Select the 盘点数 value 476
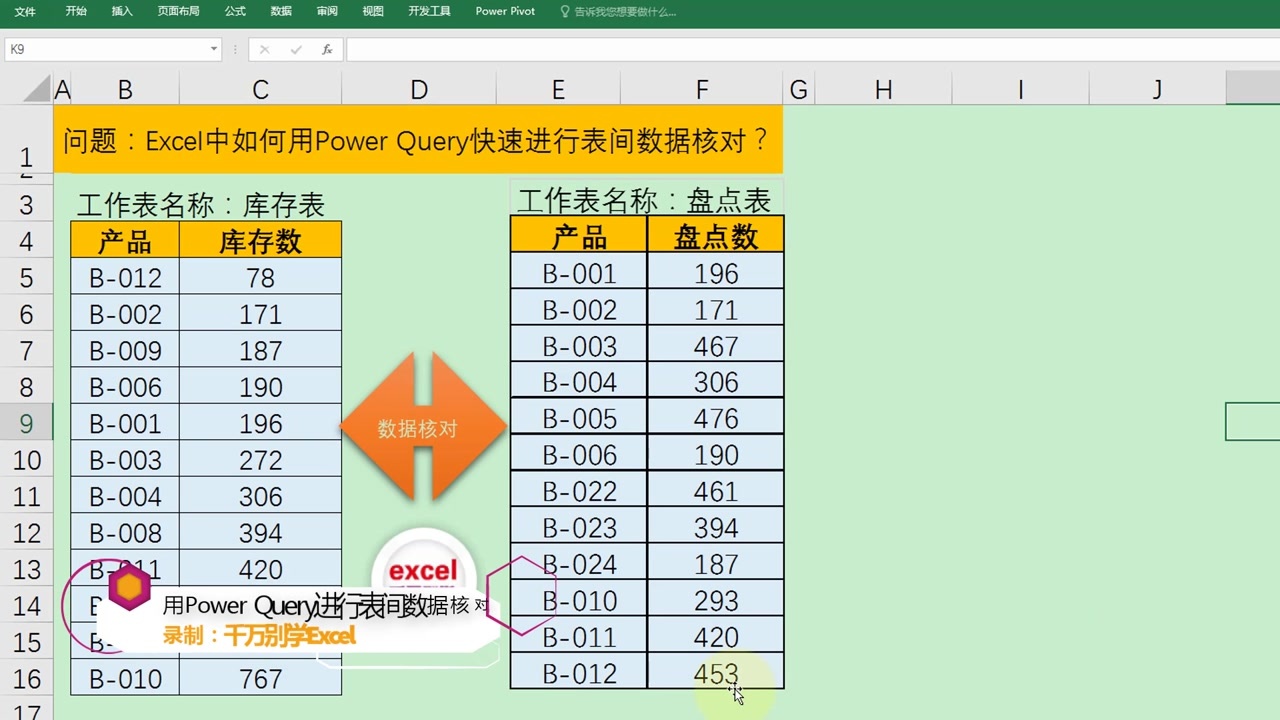 pos(715,419)
